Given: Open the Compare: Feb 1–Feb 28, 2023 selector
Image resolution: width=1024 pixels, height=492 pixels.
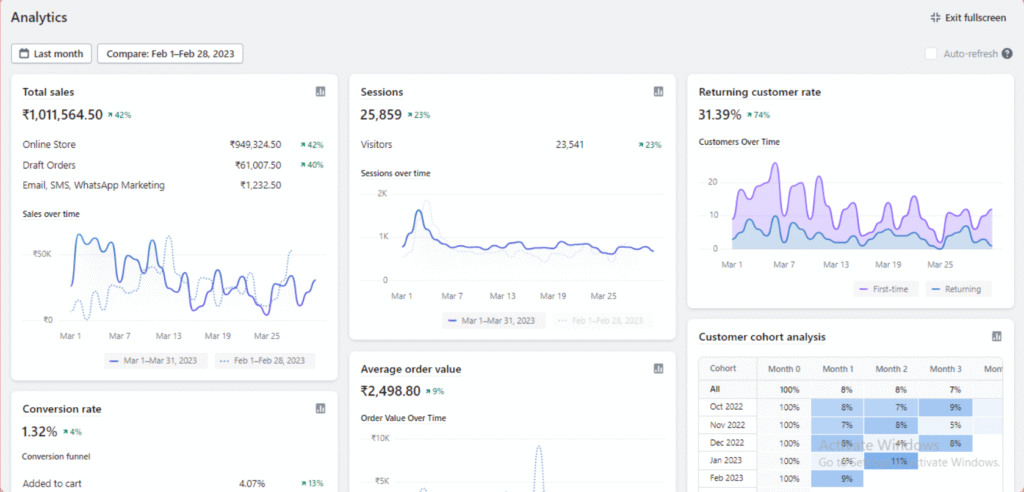Looking at the screenshot, I should [x=170, y=54].
